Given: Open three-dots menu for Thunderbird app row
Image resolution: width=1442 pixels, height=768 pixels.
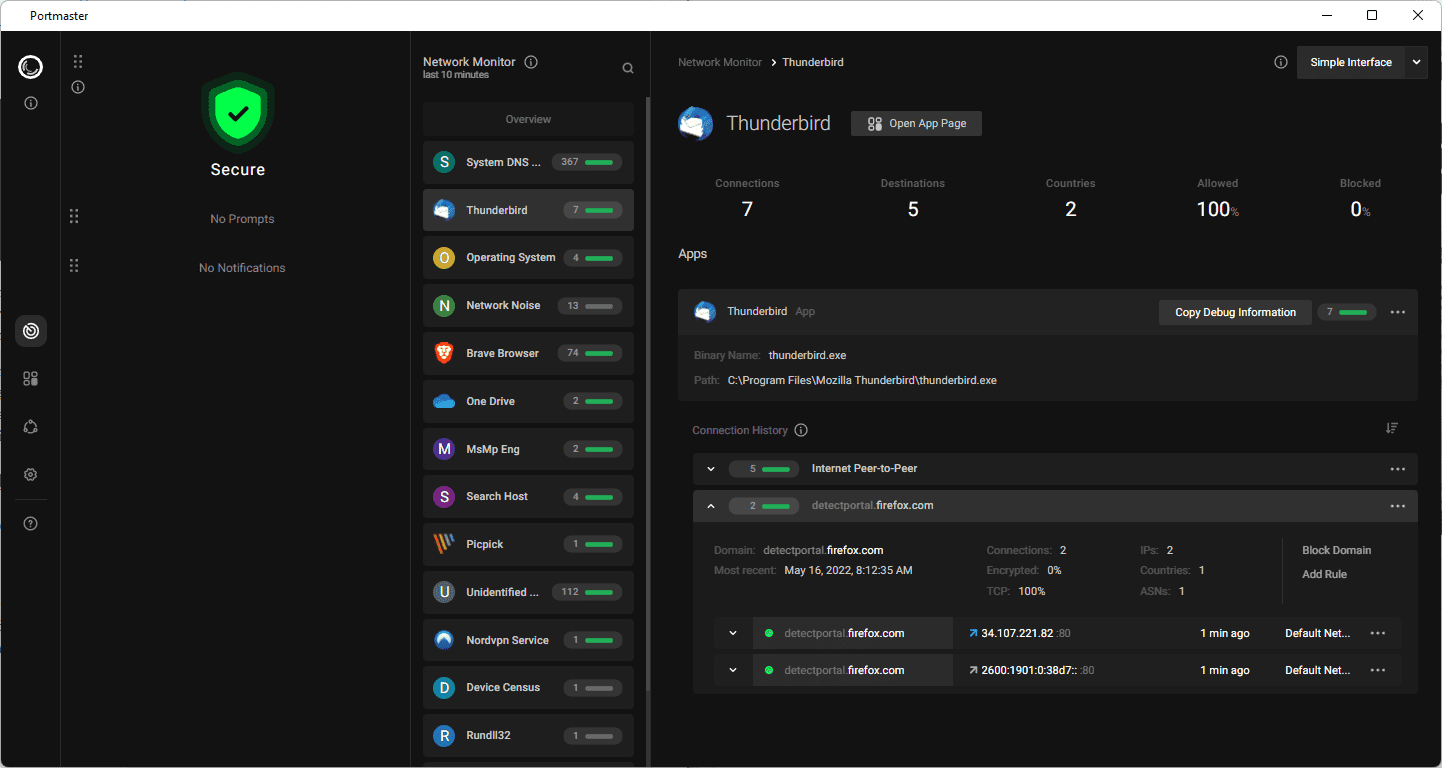Looking at the screenshot, I should (1398, 312).
